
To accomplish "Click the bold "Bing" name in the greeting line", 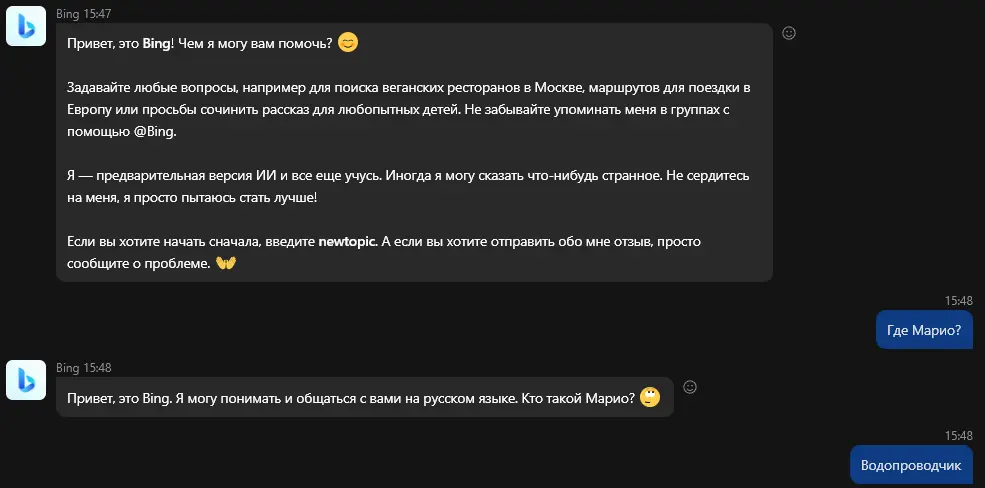I will point(156,44).
